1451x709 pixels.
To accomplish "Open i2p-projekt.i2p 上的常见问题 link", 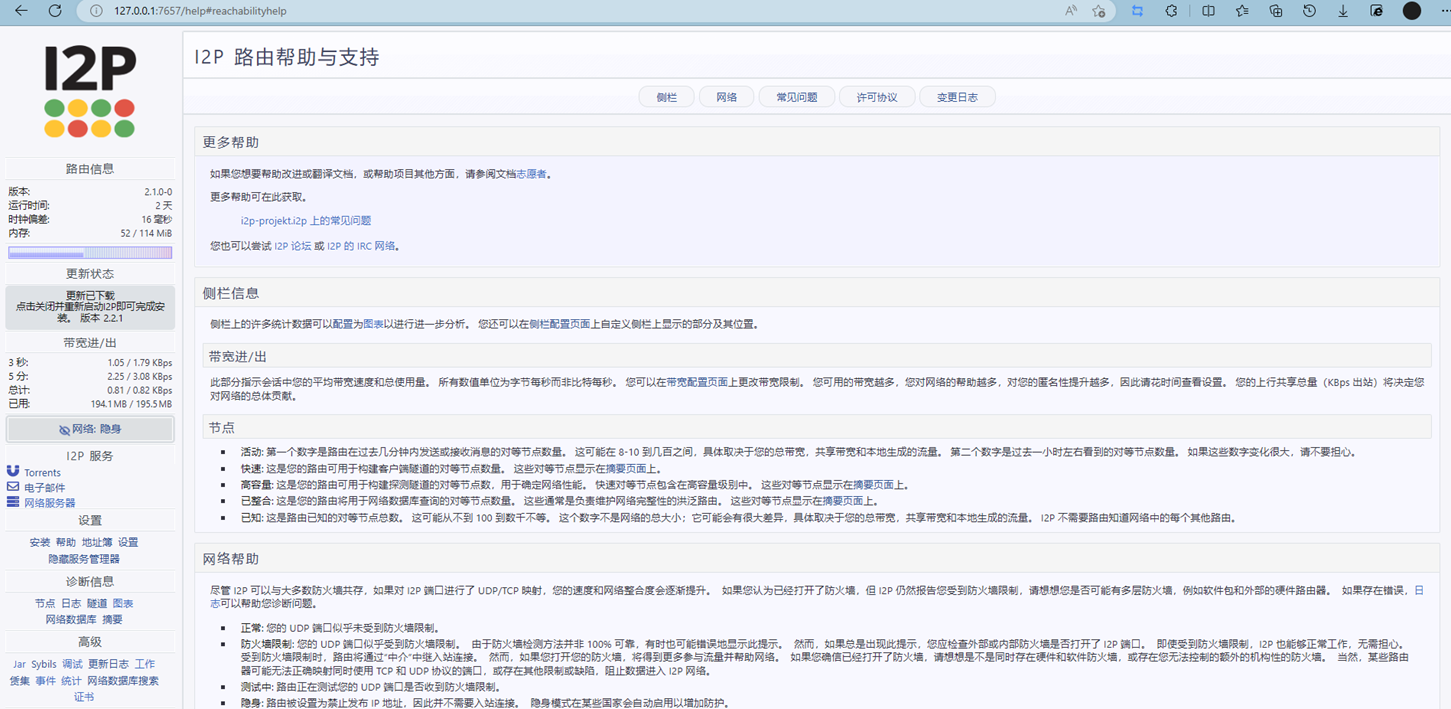I will point(306,221).
